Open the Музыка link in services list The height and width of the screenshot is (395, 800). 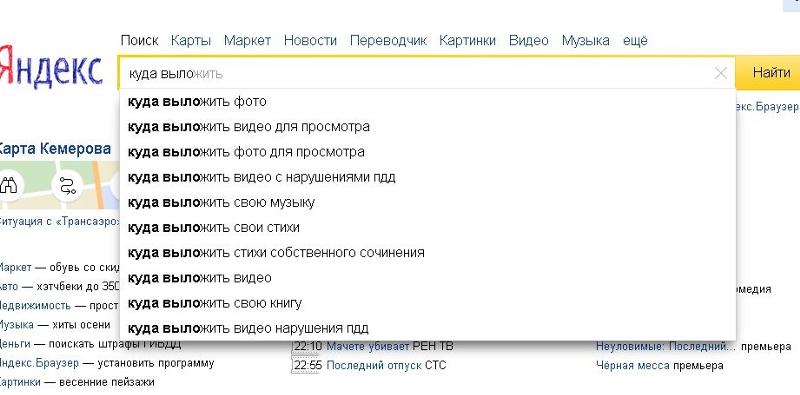coord(17,325)
